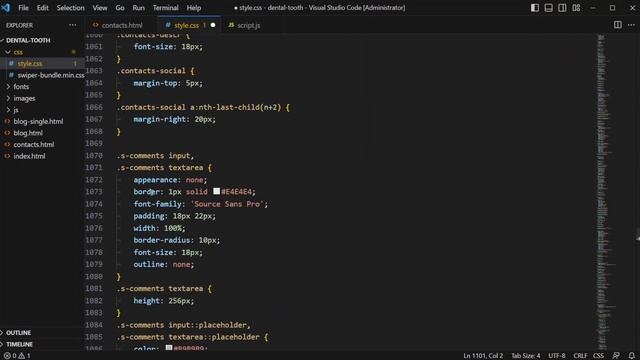
Task: Select CSS language mode
Action: [x=598, y=356]
